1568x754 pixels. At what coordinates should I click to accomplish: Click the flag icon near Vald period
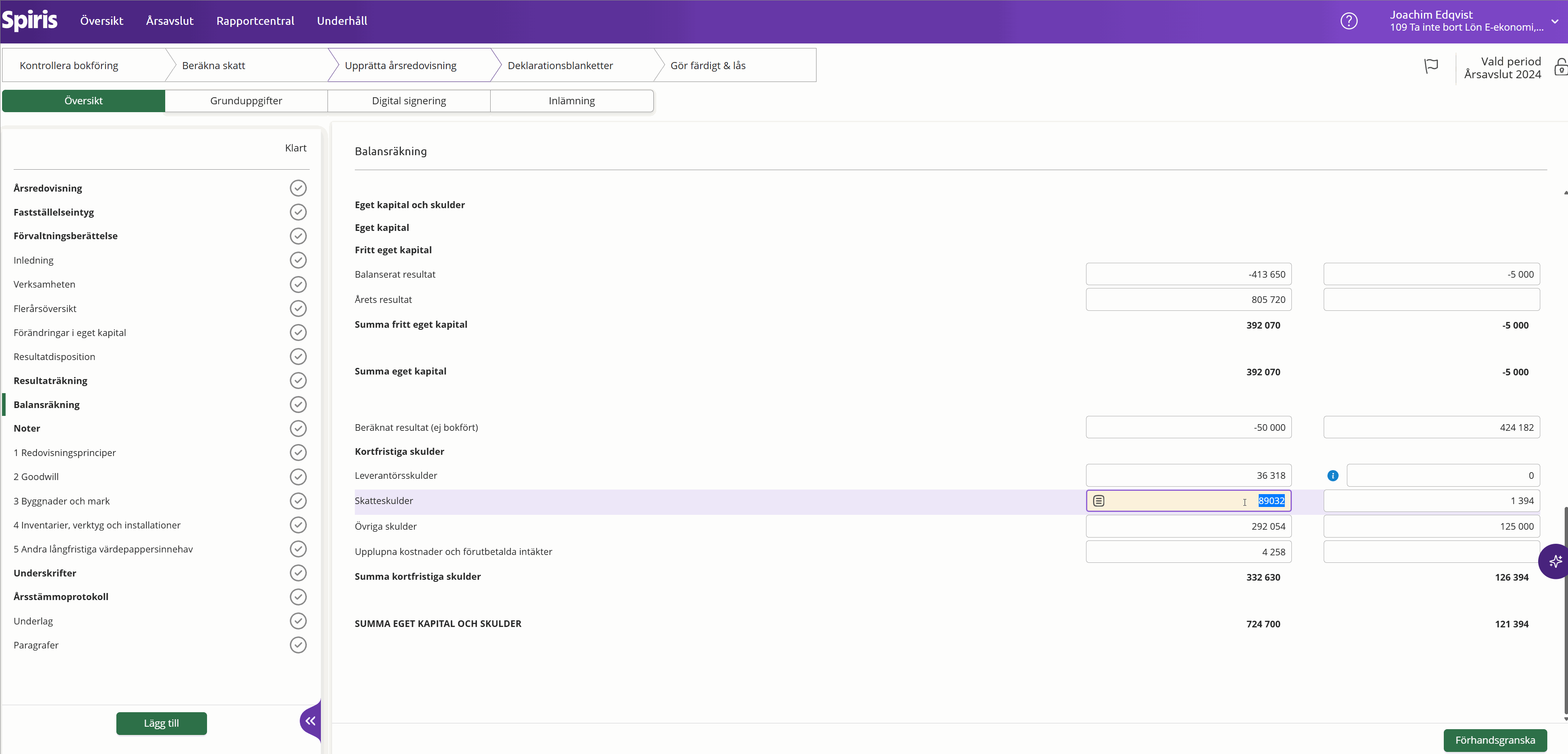[x=1431, y=66]
